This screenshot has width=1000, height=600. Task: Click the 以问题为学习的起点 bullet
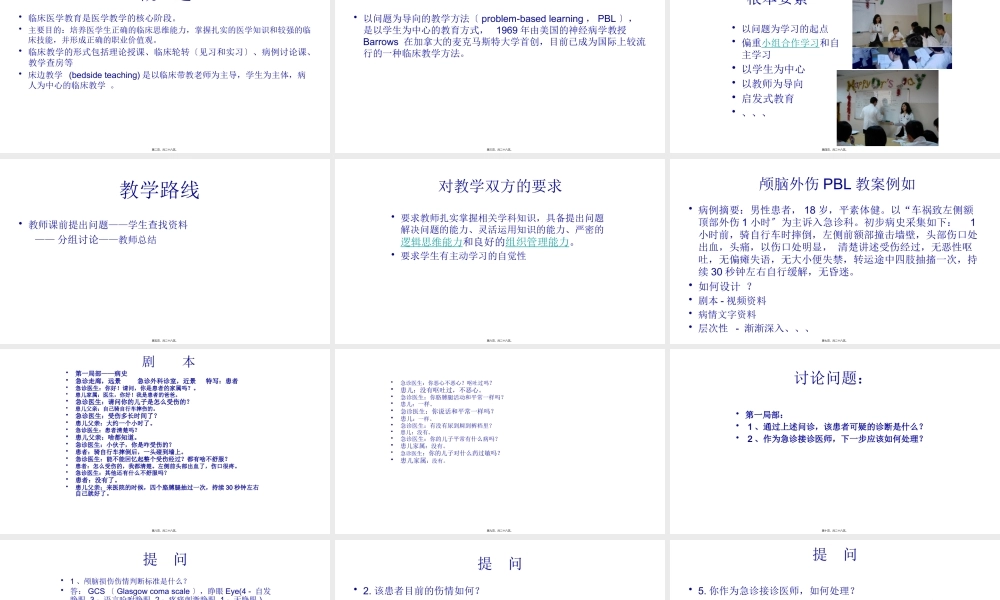pos(783,27)
